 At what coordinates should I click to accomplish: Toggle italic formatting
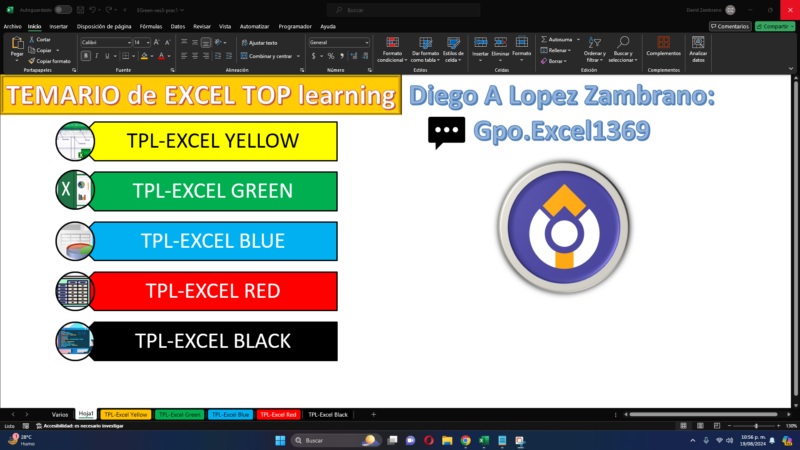[96, 56]
